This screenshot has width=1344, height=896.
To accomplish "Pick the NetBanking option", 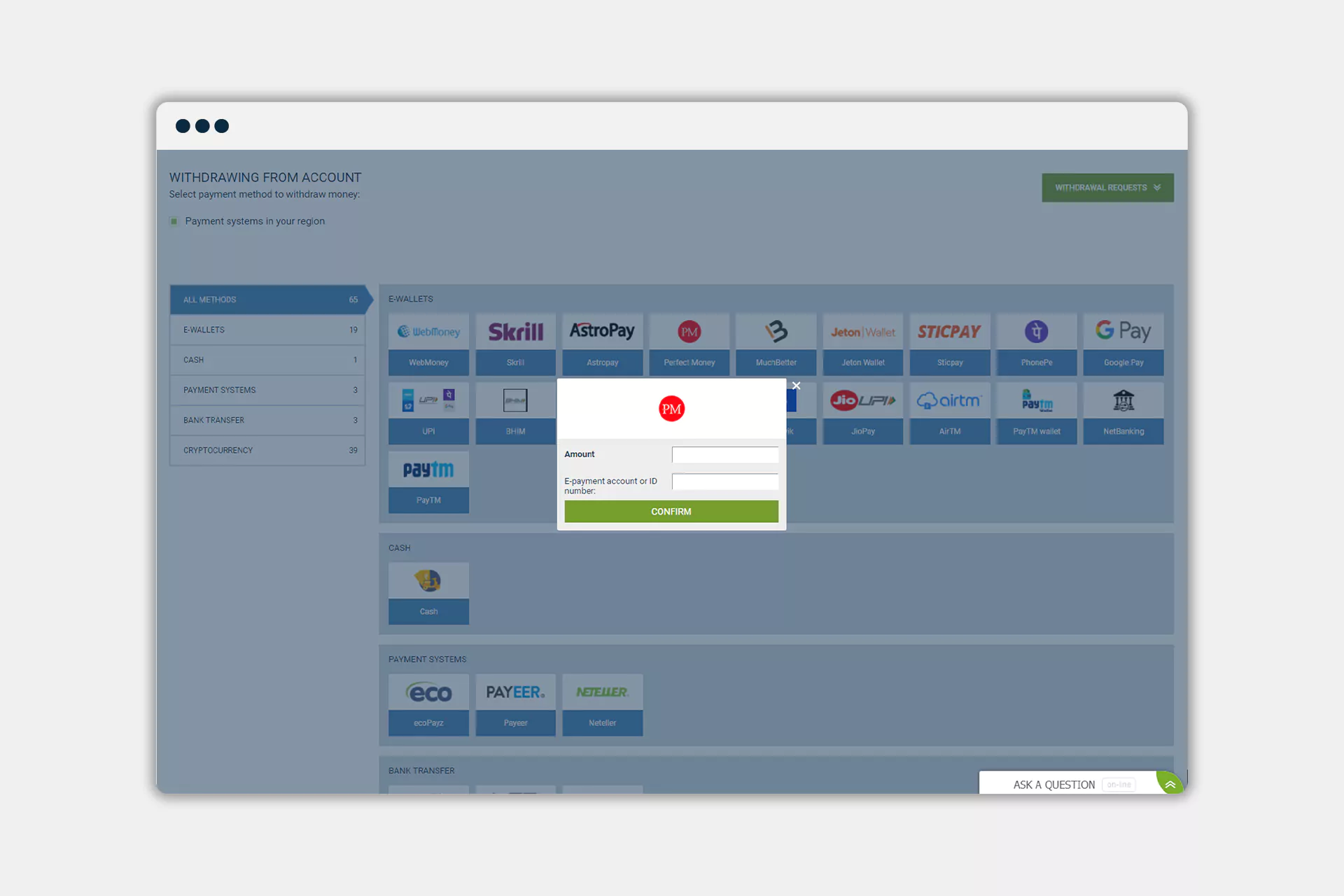I will click(x=1123, y=413).
